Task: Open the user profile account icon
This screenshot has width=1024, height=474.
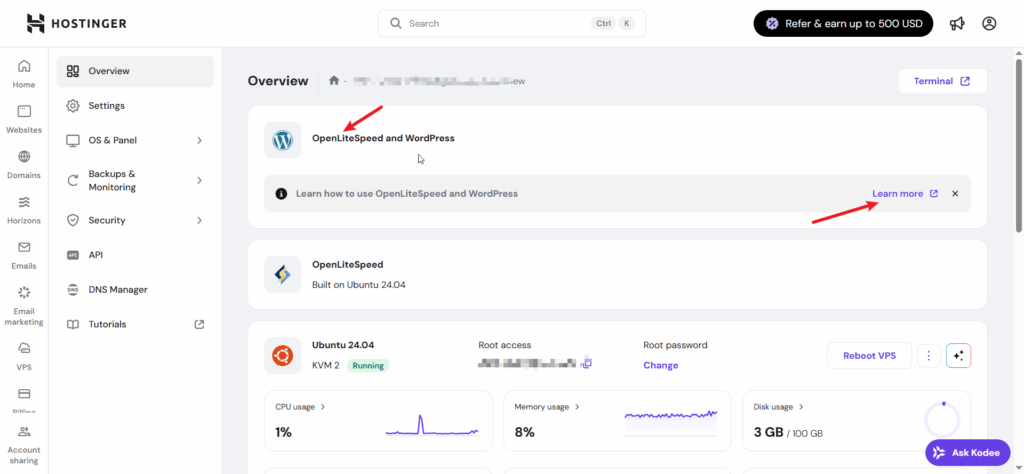Action: pyautogui.click(x=989, y=23)
